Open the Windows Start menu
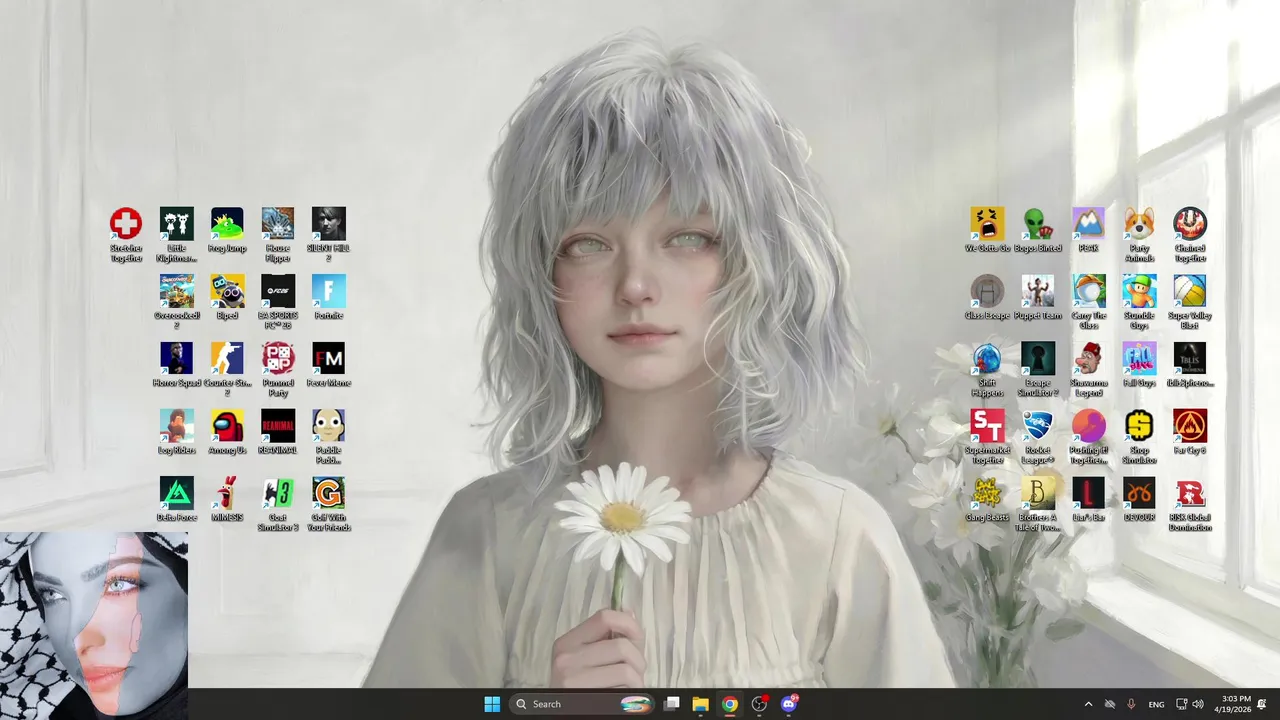Screen dimensions: 1280x720 pos(492,704)
